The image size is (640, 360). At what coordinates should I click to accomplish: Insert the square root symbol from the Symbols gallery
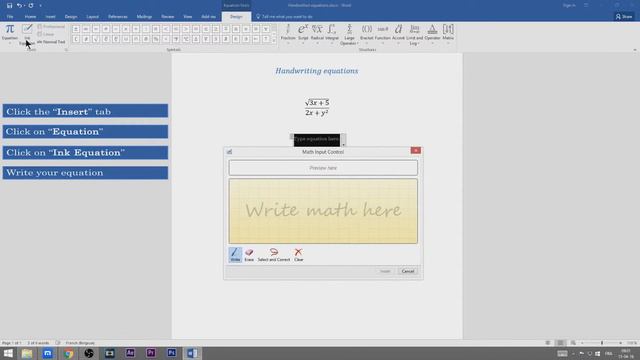point(96,39)
